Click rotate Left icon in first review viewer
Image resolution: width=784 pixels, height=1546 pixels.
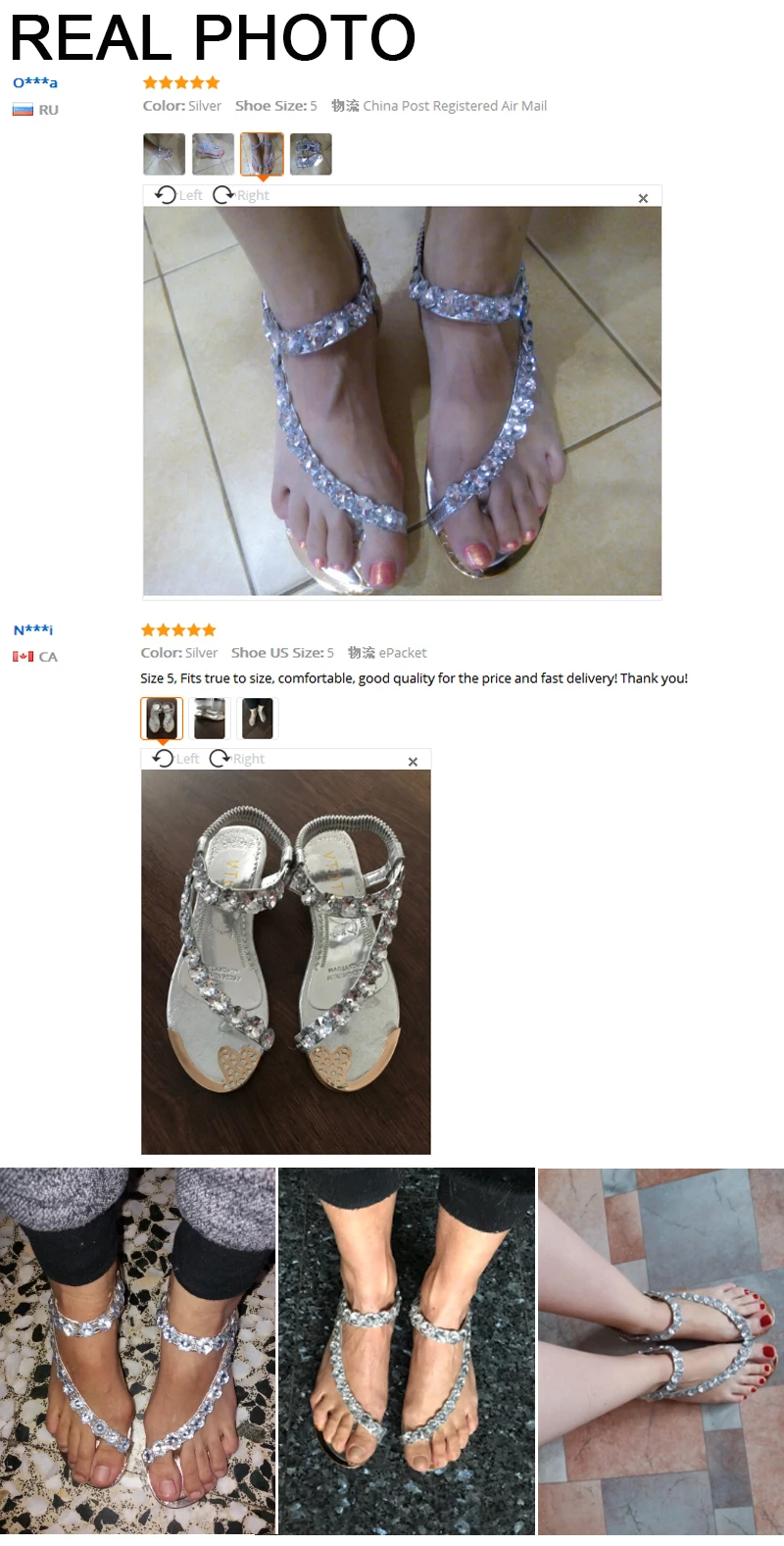pos(166,195)
